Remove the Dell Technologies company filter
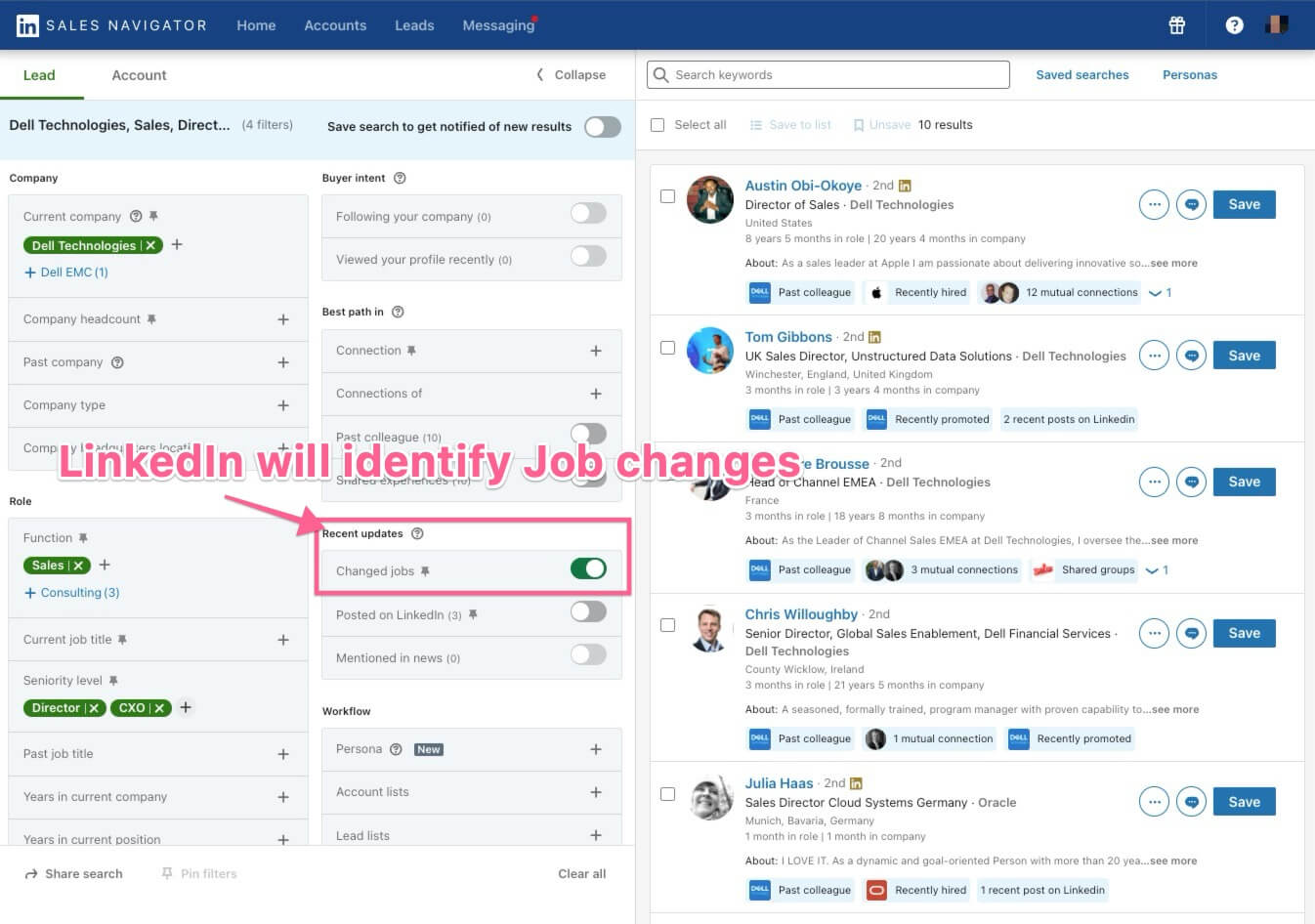This screenshot has width=1315, height=924. [150, 246]
